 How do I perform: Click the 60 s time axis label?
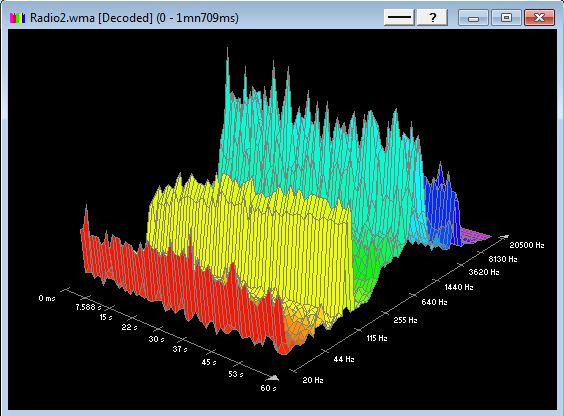click(x=268, y=388)
